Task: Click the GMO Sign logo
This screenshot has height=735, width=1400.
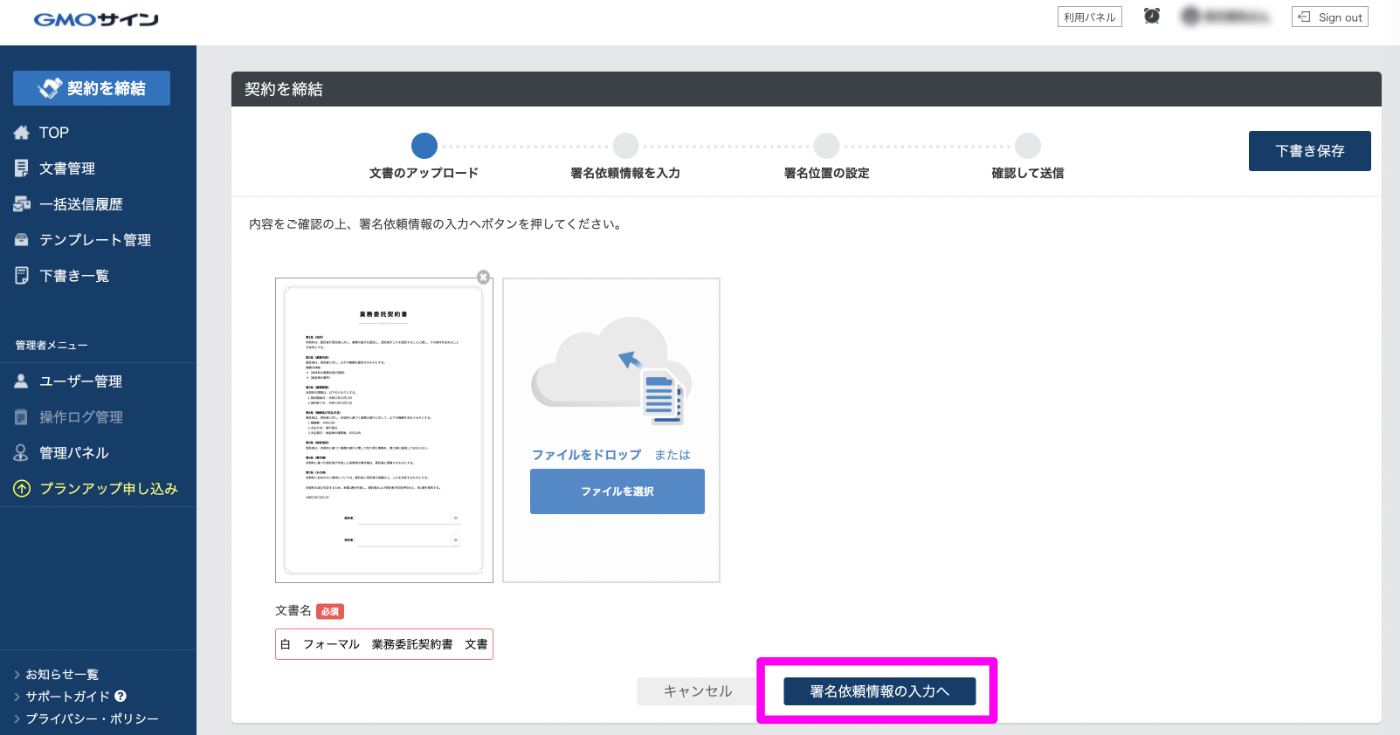Action: click(96, 19)
